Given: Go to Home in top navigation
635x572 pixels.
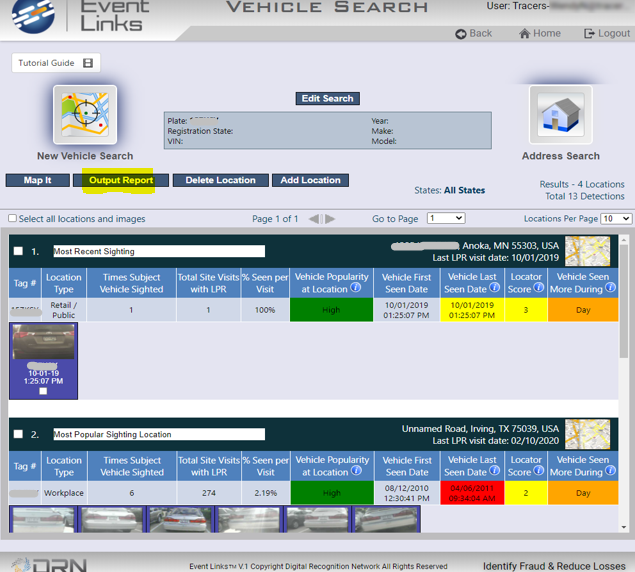Looking at the screenshot, I should point(539,33).
